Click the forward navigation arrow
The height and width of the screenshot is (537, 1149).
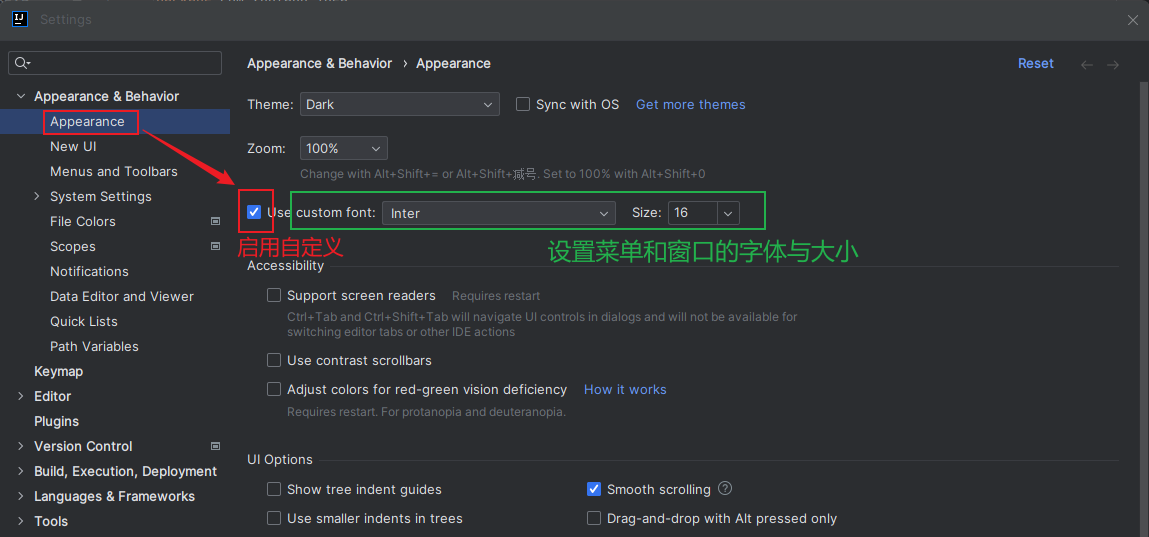[1113, 64]
